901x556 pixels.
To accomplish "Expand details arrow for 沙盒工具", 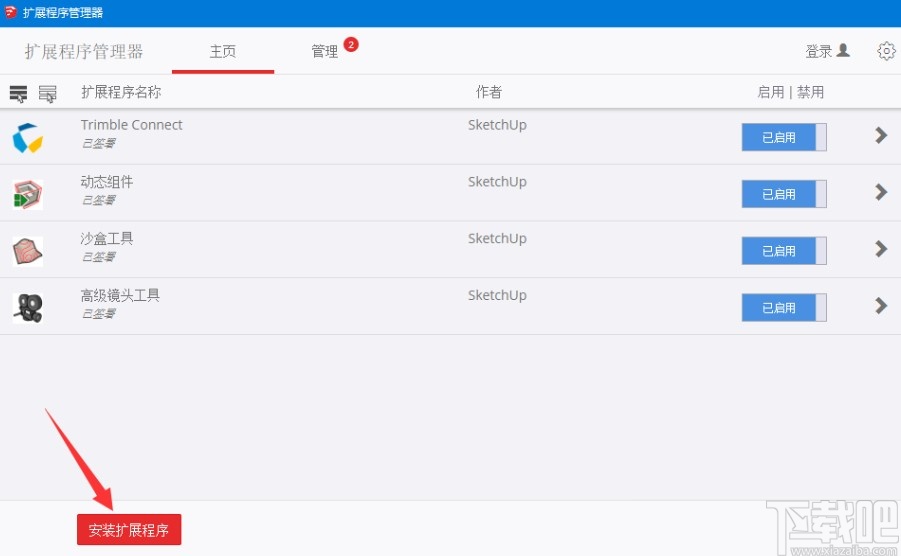I will [881, 249].
